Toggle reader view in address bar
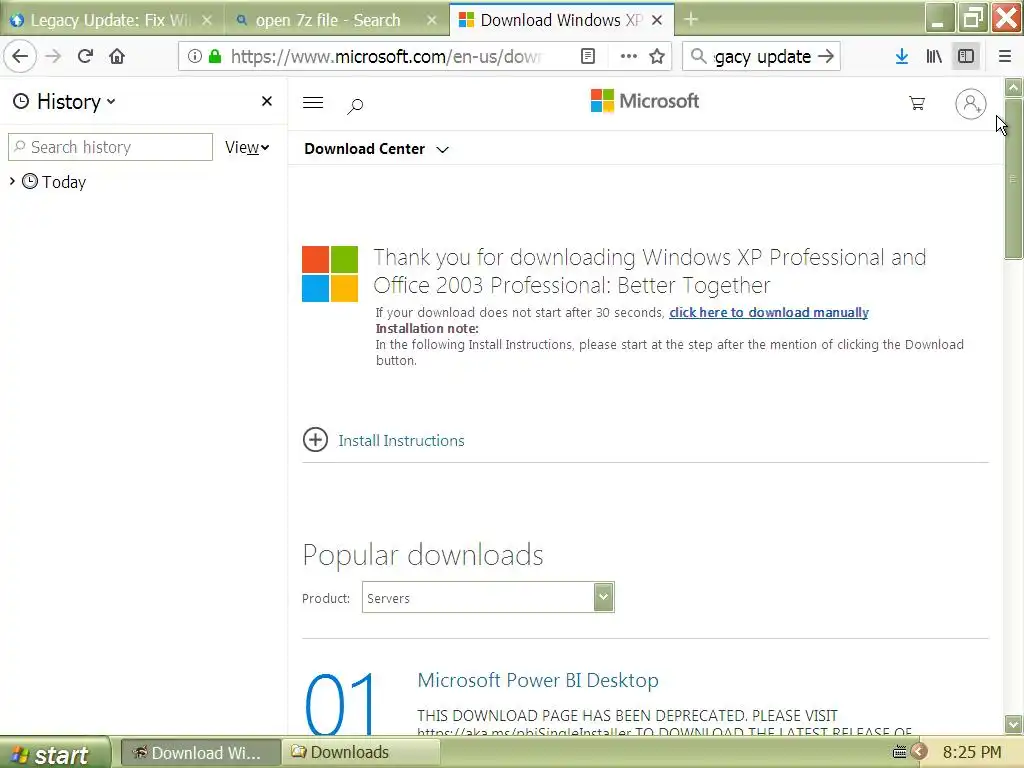The height and width of the screenshot is (768, 1024). [x=588, y=56]
